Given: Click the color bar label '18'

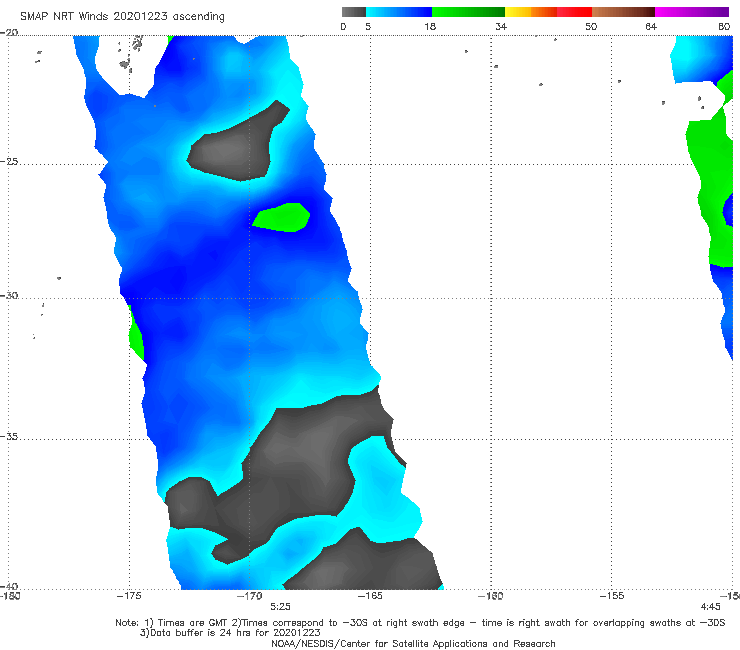Looking at the screenshot, I should coord(430,27).
